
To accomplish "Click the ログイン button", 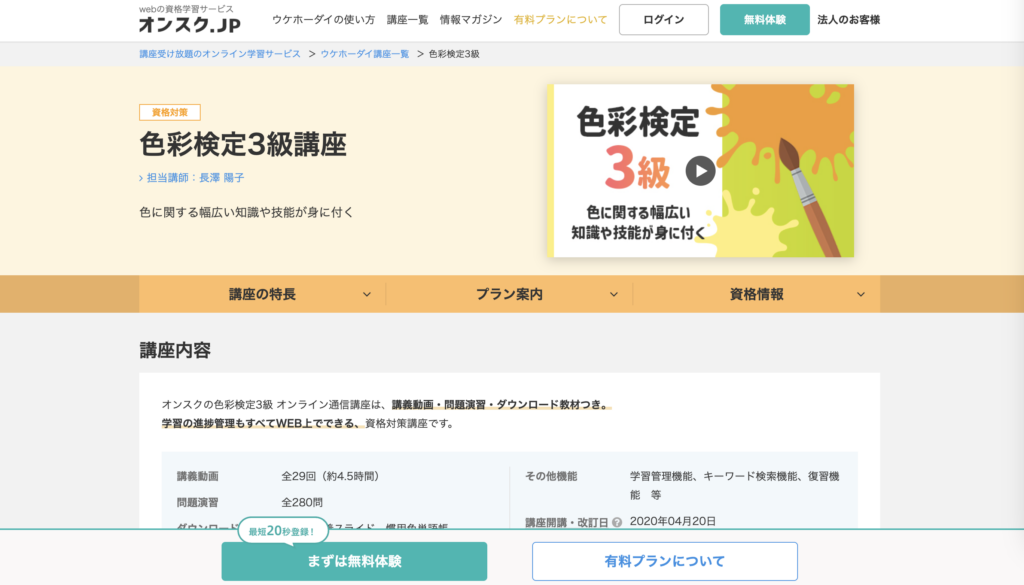I will [x=663, y=20].
